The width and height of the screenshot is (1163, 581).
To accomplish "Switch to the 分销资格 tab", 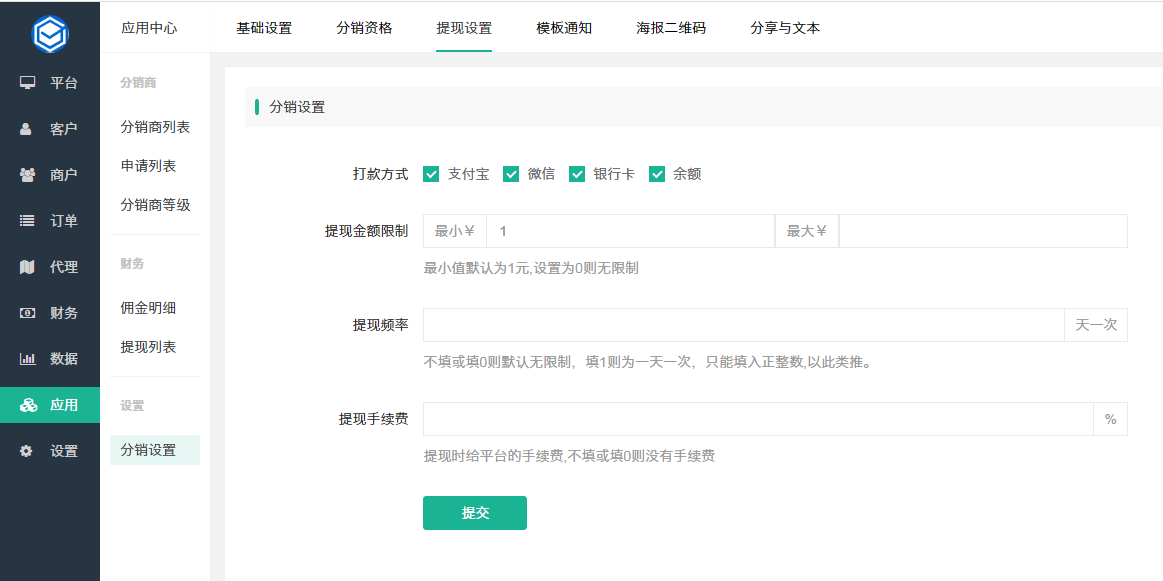I will (x=364, y=28).
